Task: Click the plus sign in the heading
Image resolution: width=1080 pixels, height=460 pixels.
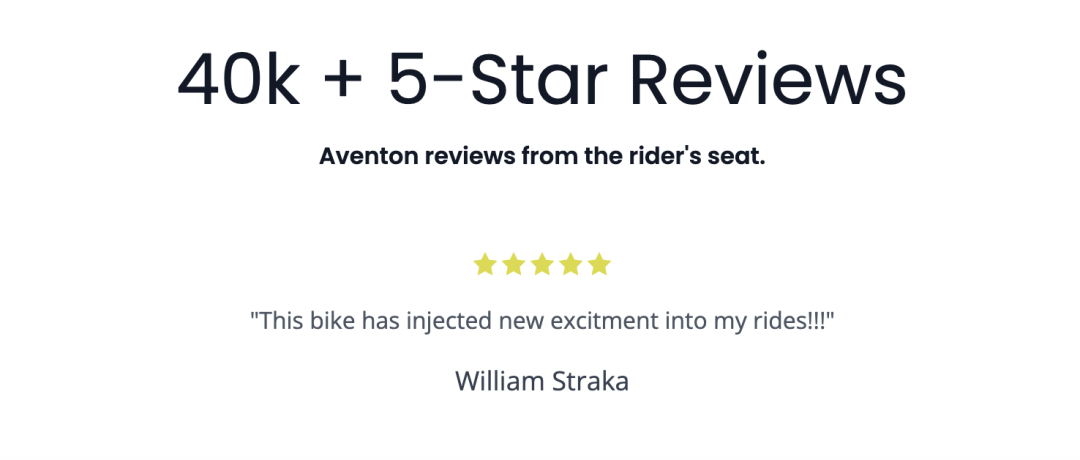Action: pyautogui.click(x=342, y=80)
